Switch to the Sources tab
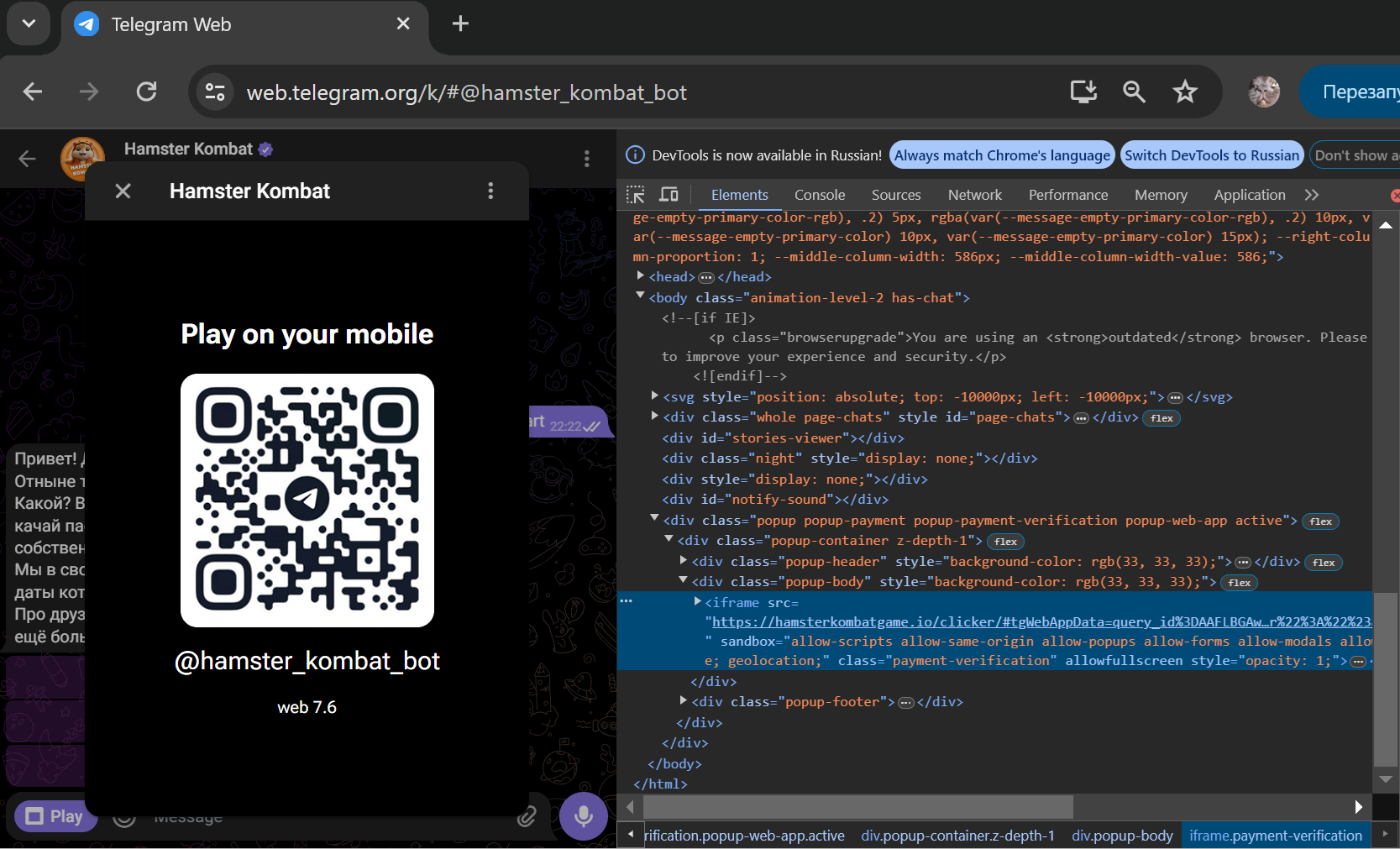This screenshot has height=849, width=1400. [896, 195]
